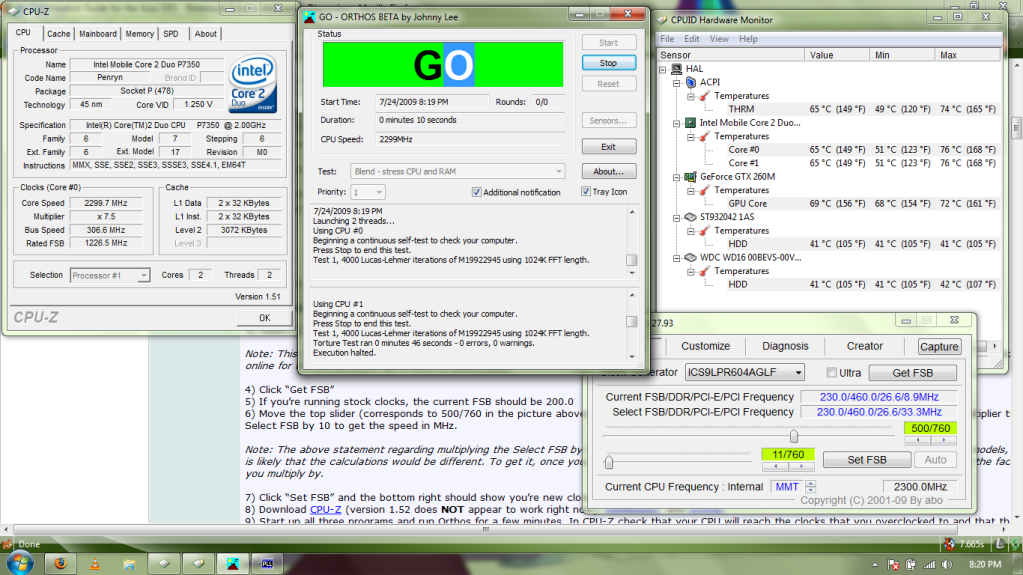Click the volume speaker tray icon

coord(947,565)
